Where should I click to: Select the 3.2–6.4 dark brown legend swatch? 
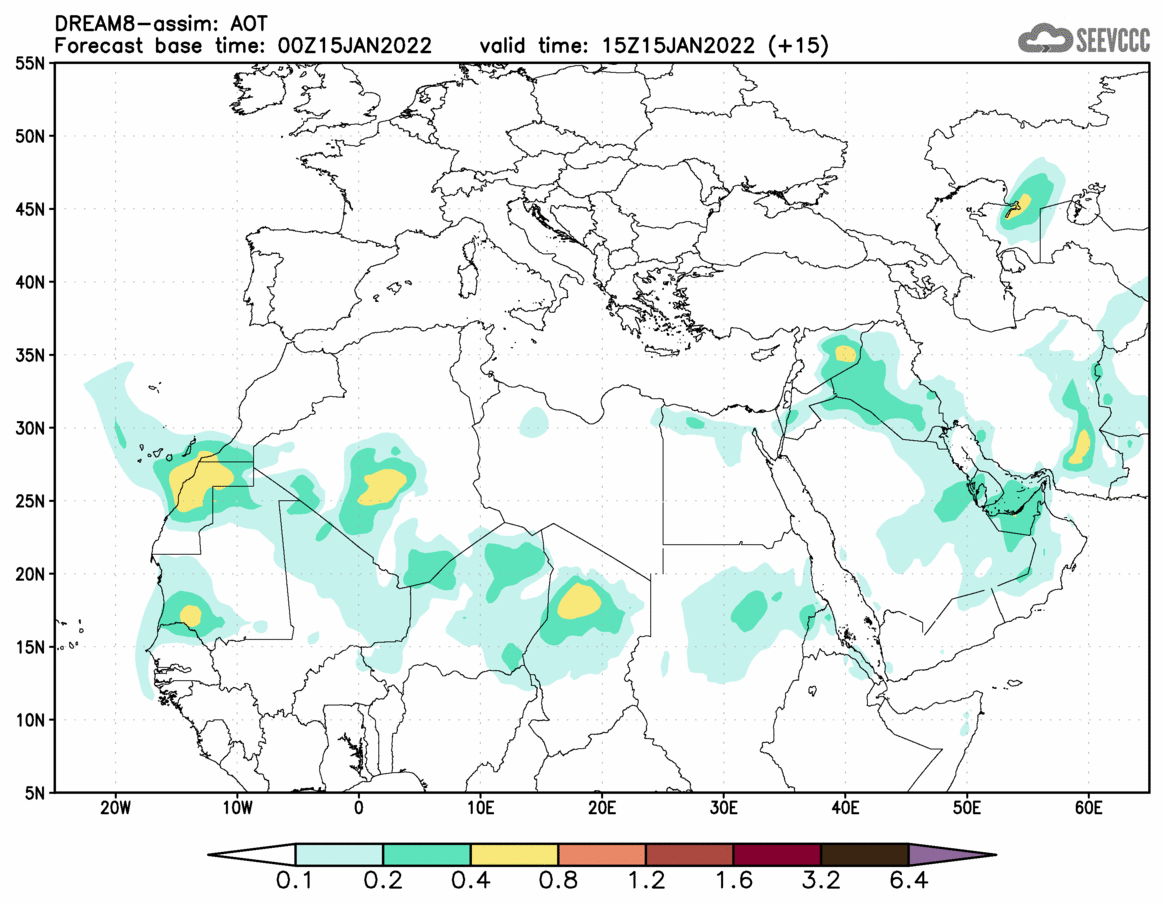[865, 854]
